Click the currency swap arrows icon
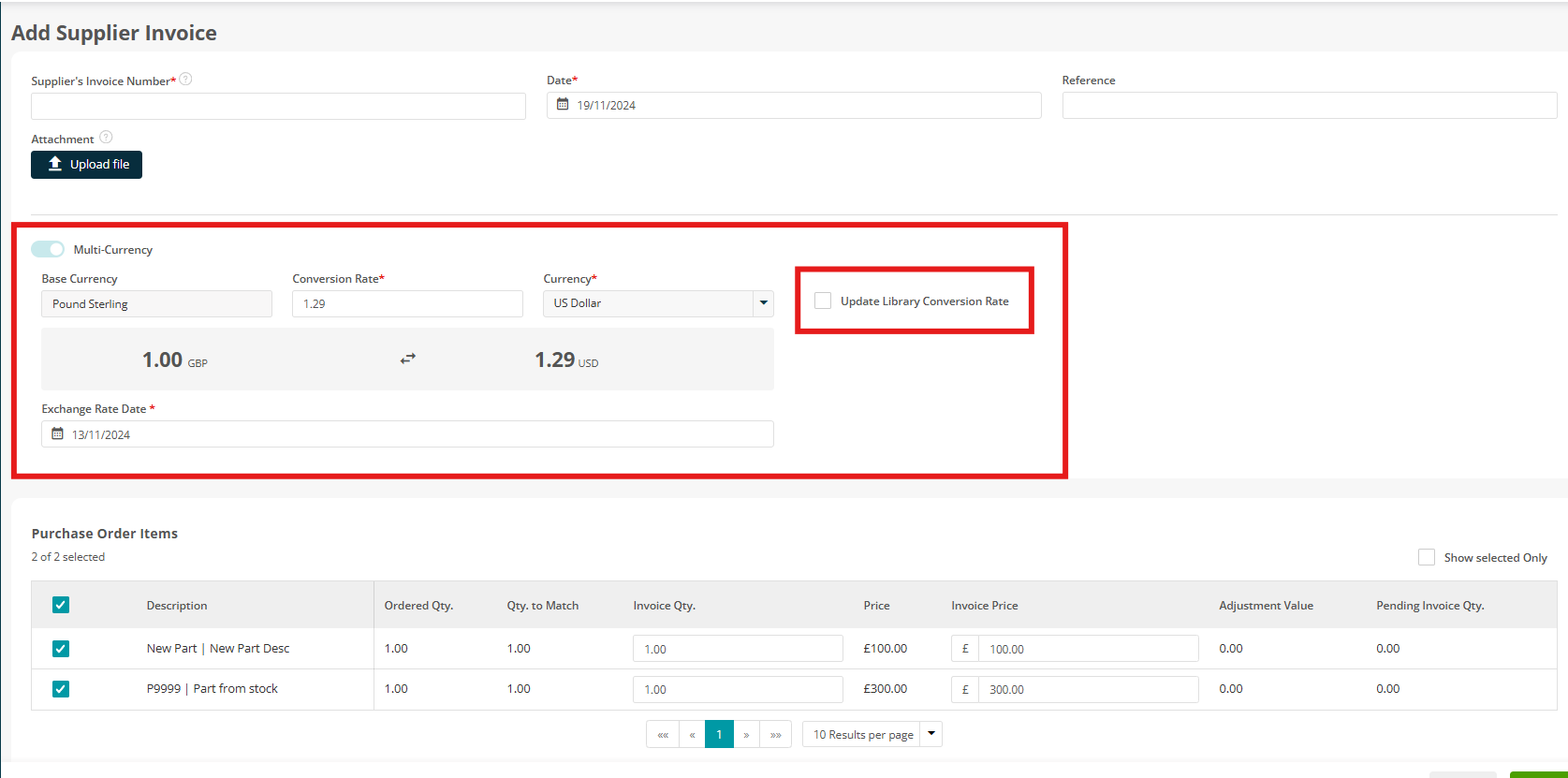The height and width of the screenshot is (778, 1568). (x=408, y=359)
